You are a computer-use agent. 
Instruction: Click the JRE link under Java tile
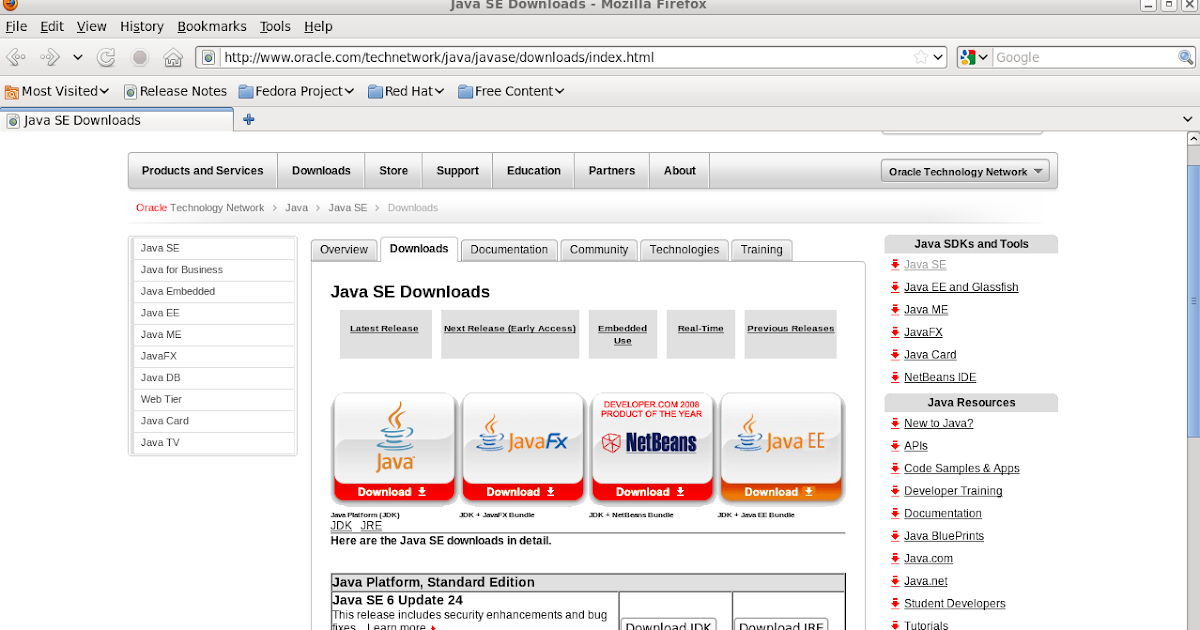pyautogui.click(x=371, y=525)
